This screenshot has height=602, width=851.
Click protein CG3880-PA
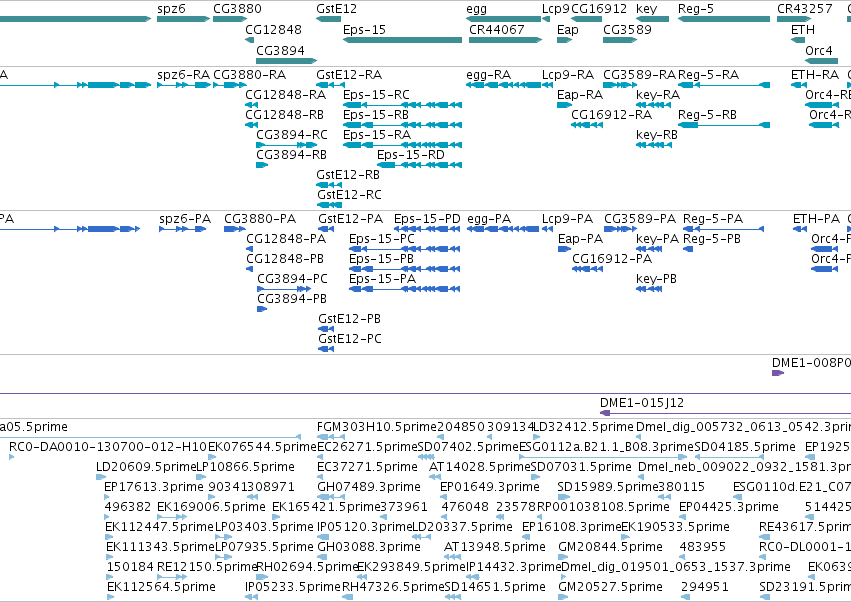[x=234, y=229]
